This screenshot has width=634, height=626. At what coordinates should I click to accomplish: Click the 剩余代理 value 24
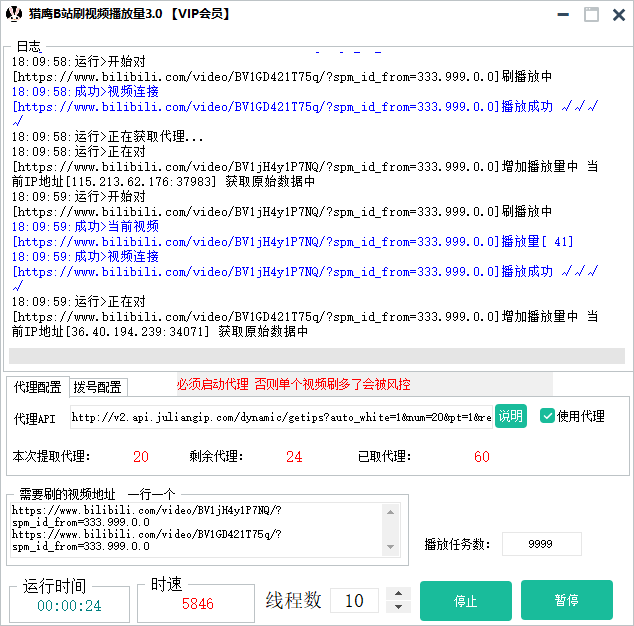[294, 457]
